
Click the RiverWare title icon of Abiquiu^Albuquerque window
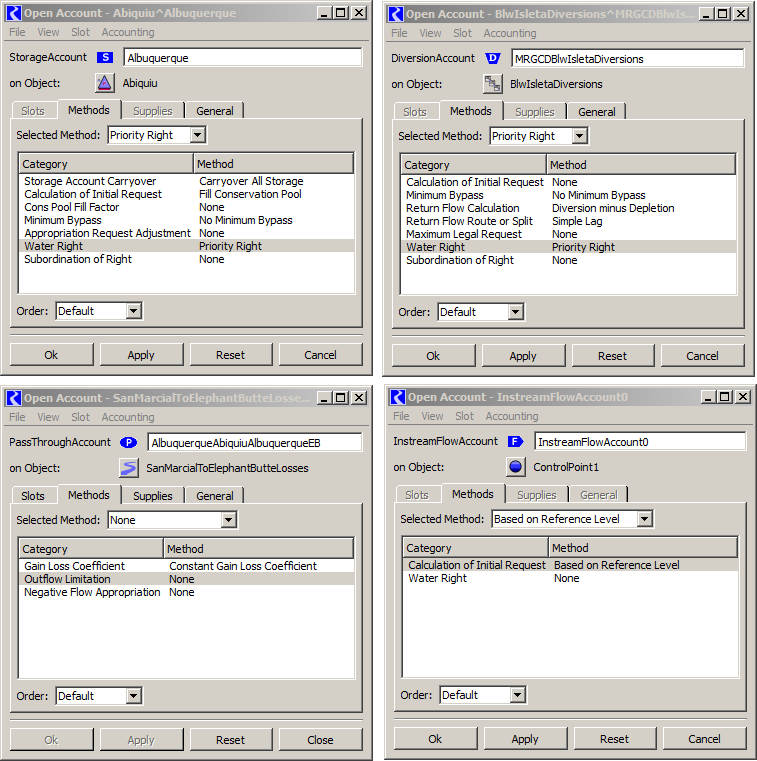point(14,13)
